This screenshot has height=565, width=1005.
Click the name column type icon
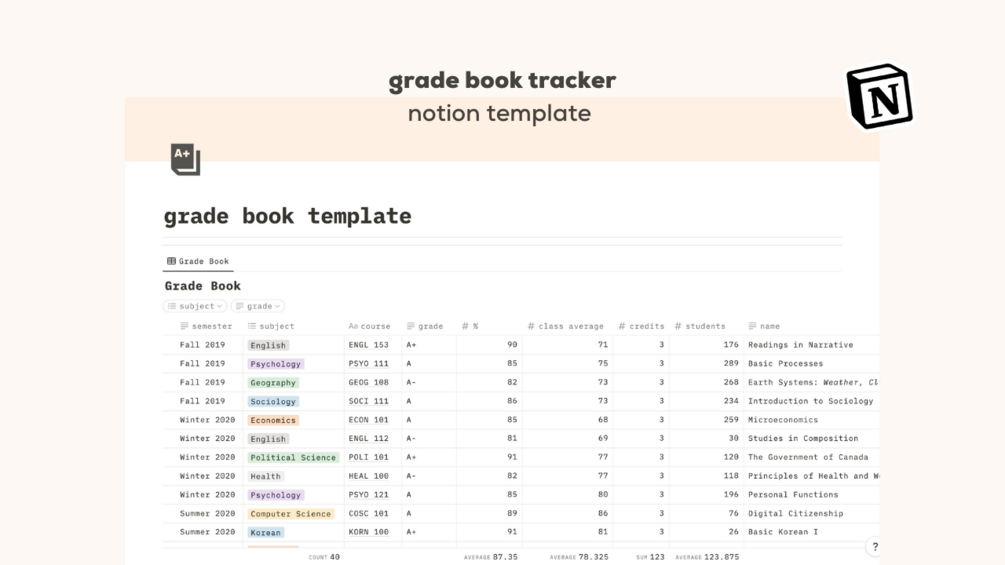coord(752,326)
